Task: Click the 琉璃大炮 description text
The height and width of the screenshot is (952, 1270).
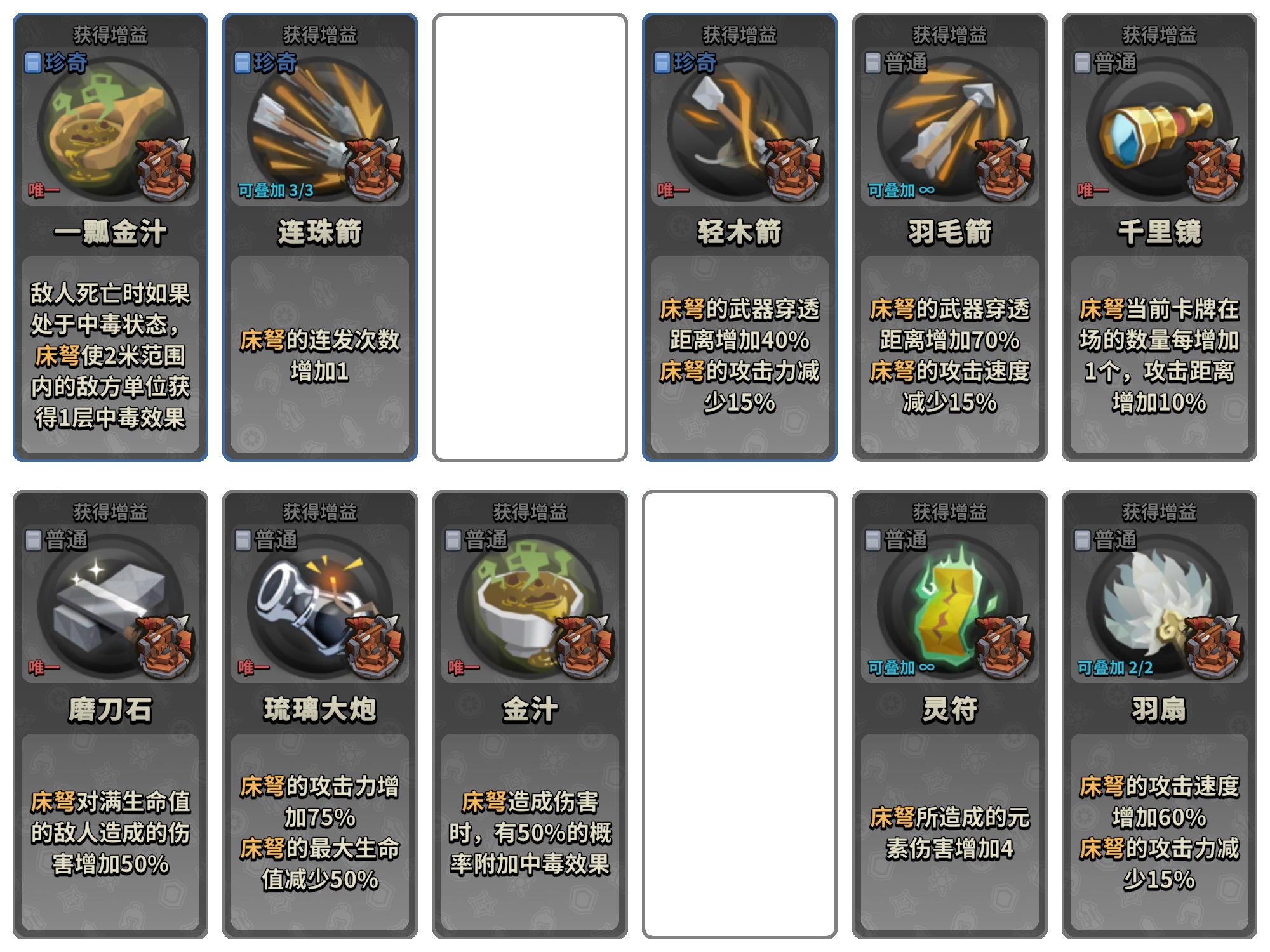Action: 319,833
